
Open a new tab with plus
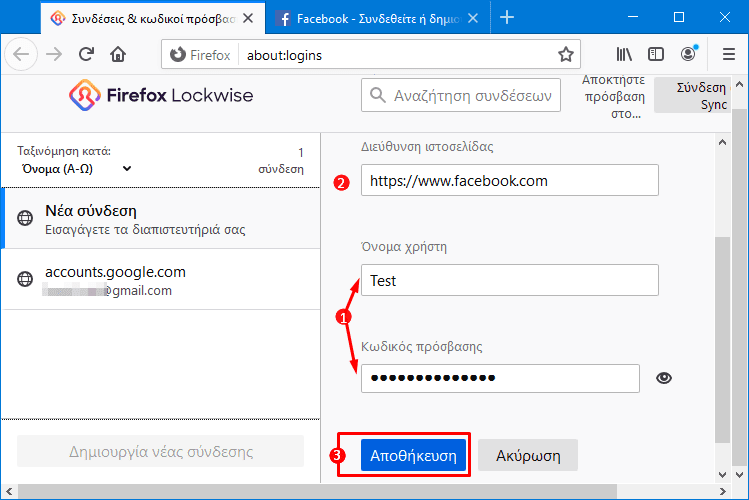pos(507,18)
